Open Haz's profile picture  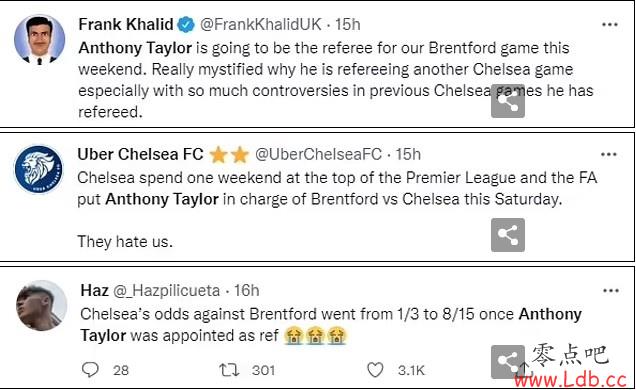click(x=41, y=305)
